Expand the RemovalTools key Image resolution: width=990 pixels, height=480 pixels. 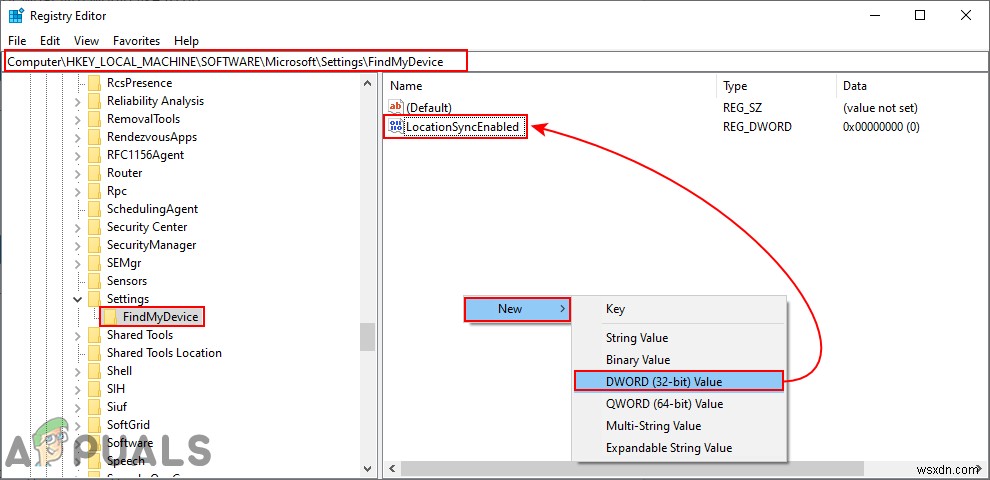coord(78,119)
